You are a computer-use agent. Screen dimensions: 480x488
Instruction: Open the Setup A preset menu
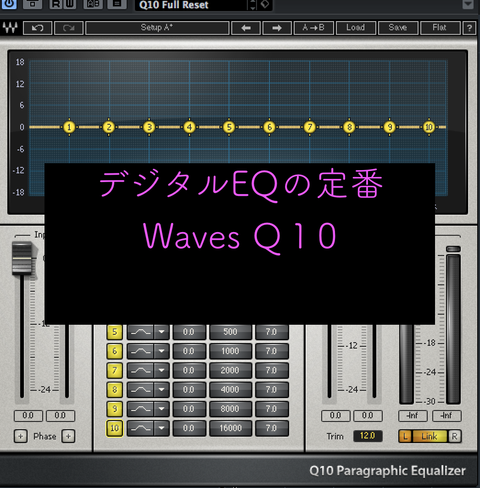coord(157,28)
